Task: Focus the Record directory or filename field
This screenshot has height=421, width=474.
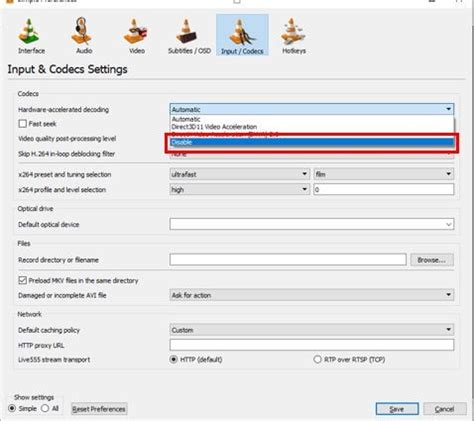Action: click(288, 260)
